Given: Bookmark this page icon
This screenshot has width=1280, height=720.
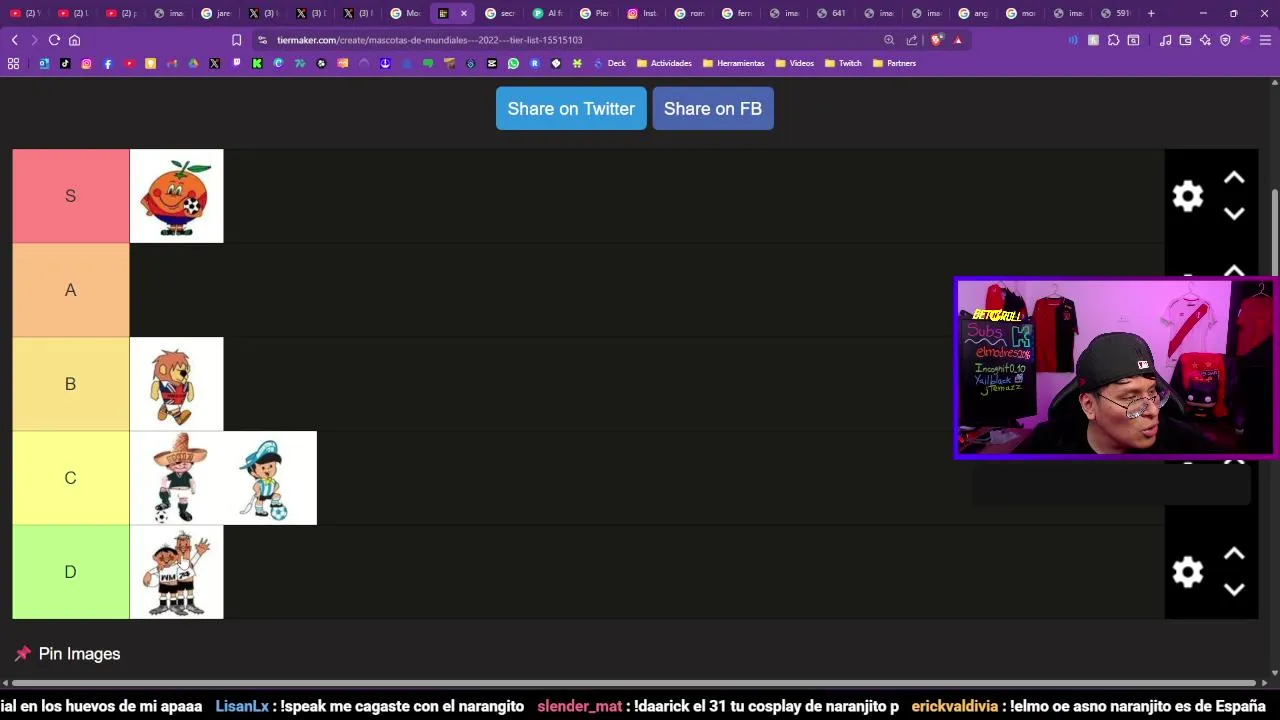Looking at the screenshot, I should point(236,40).
